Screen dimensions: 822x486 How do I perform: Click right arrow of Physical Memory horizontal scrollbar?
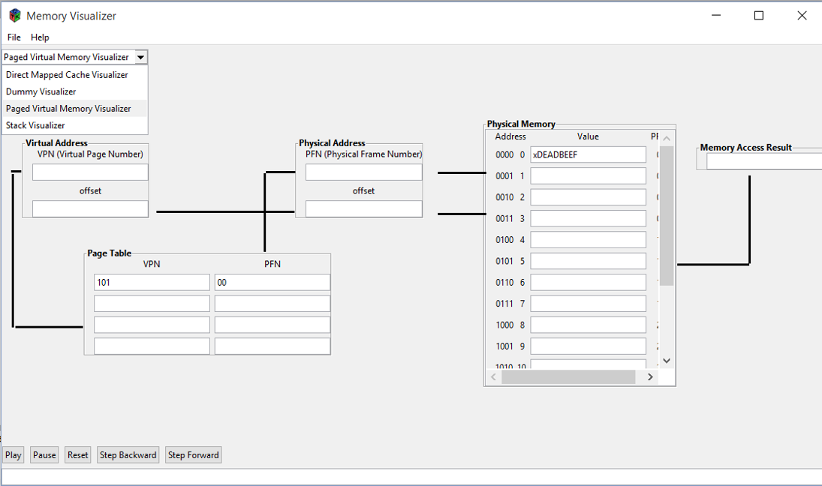tap(650, 377)
